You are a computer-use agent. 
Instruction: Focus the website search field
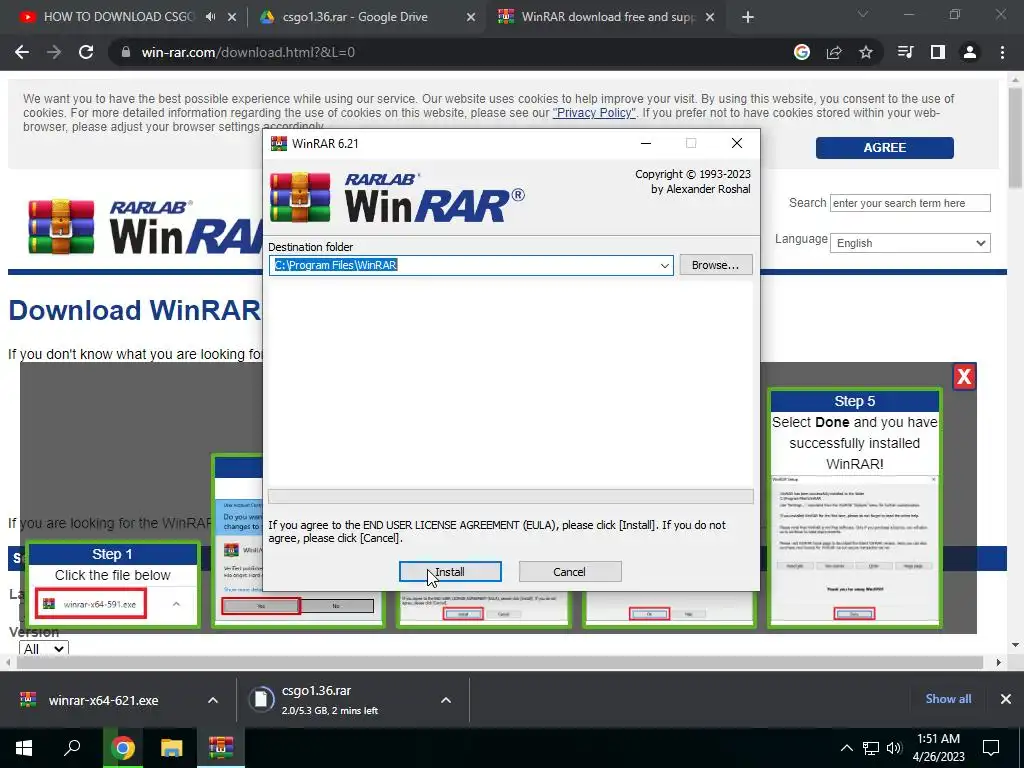[910, 203]
